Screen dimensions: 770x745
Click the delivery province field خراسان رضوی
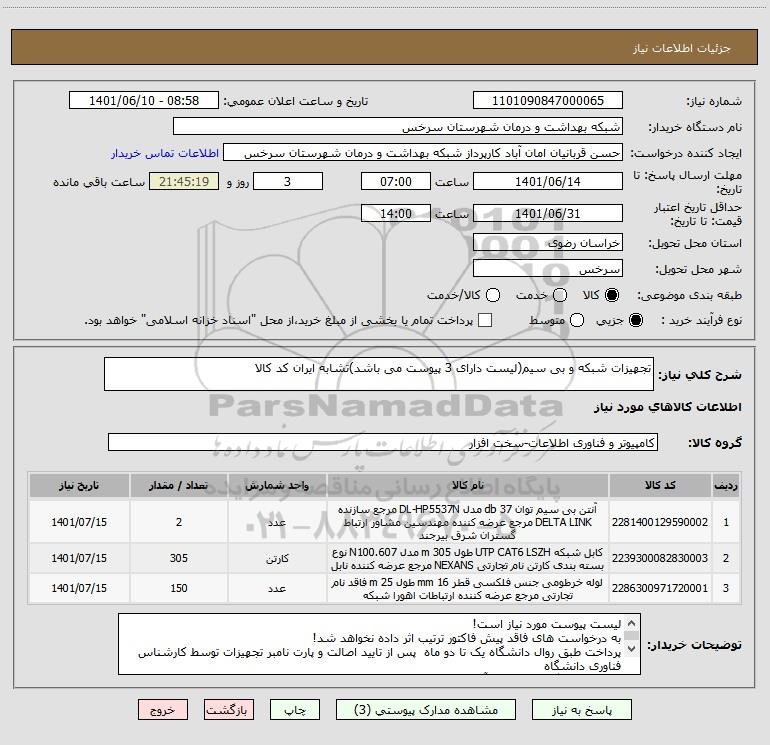click(x=548, y=243)
